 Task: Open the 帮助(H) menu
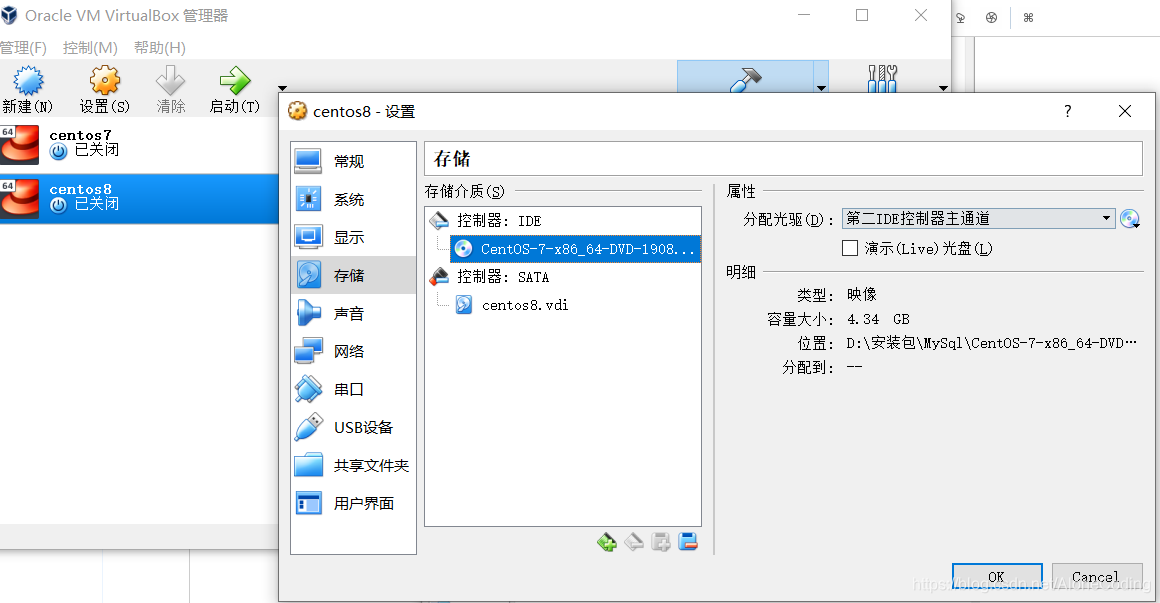(160, 48)
